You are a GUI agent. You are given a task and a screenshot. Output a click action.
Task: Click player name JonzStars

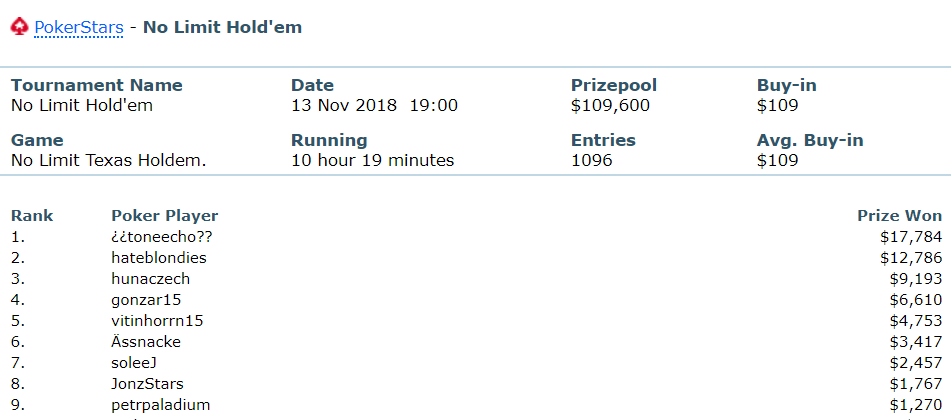pos(147,384)
